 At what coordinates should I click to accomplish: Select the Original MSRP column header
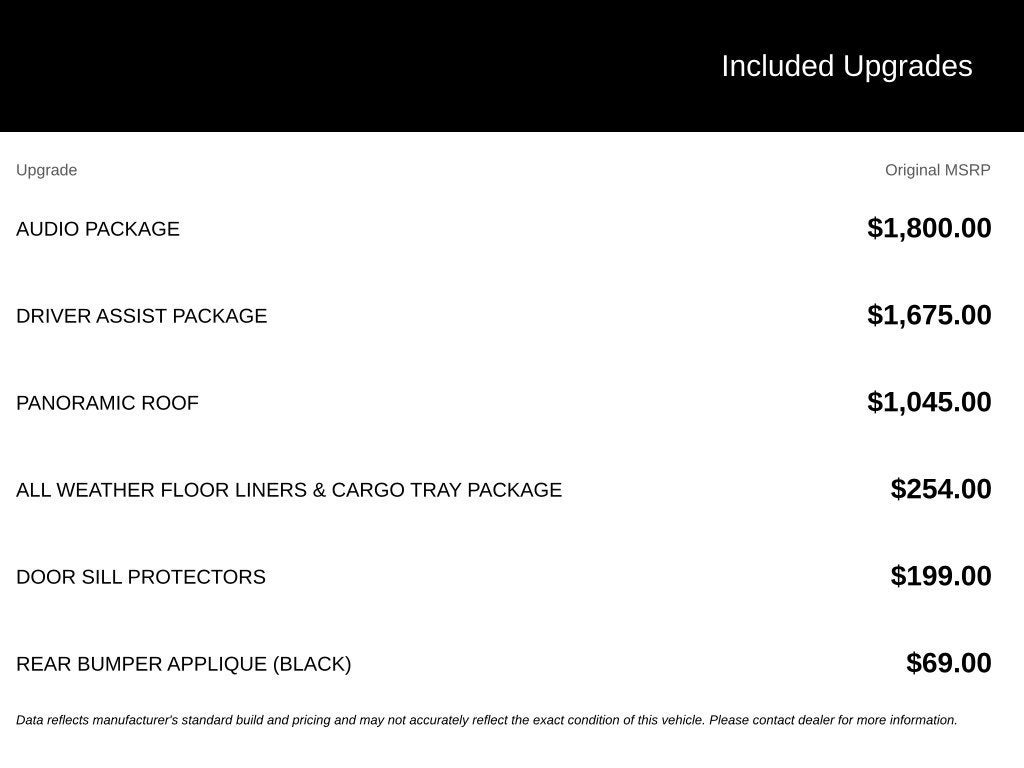938,170
